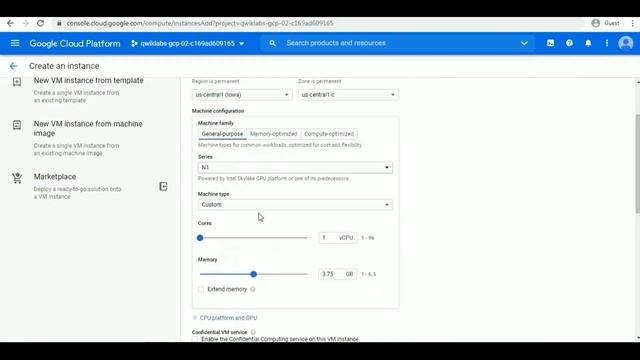Screen dimensions: 640x360
Task: Open the Region dropdown us-central1 (Iowa)
Action: pos(242,95)
